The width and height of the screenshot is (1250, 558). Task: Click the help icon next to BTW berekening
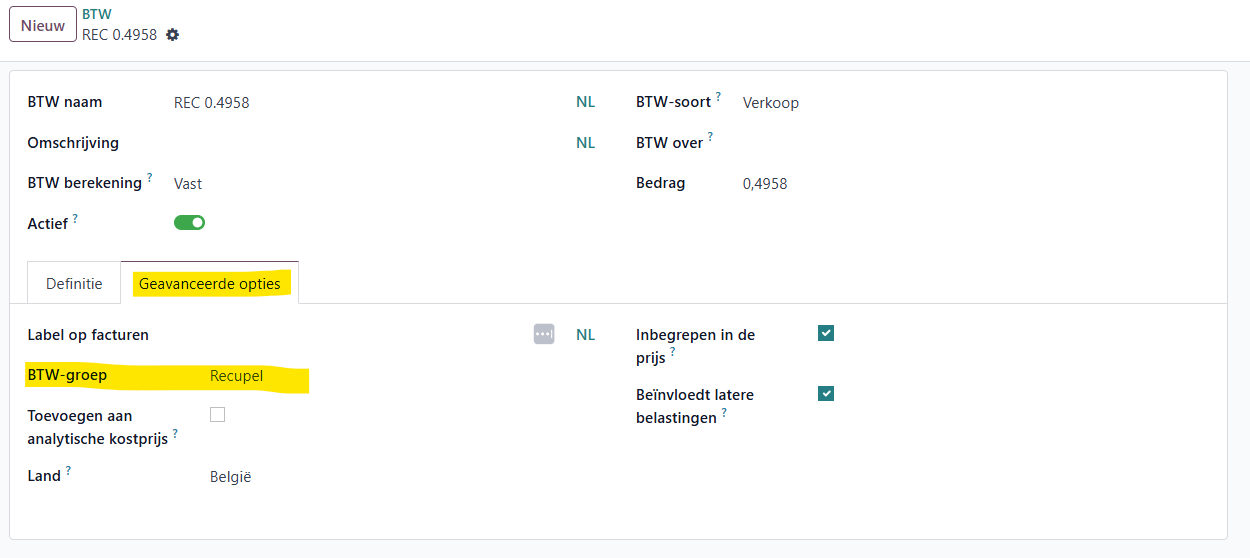tap(150, 178)
